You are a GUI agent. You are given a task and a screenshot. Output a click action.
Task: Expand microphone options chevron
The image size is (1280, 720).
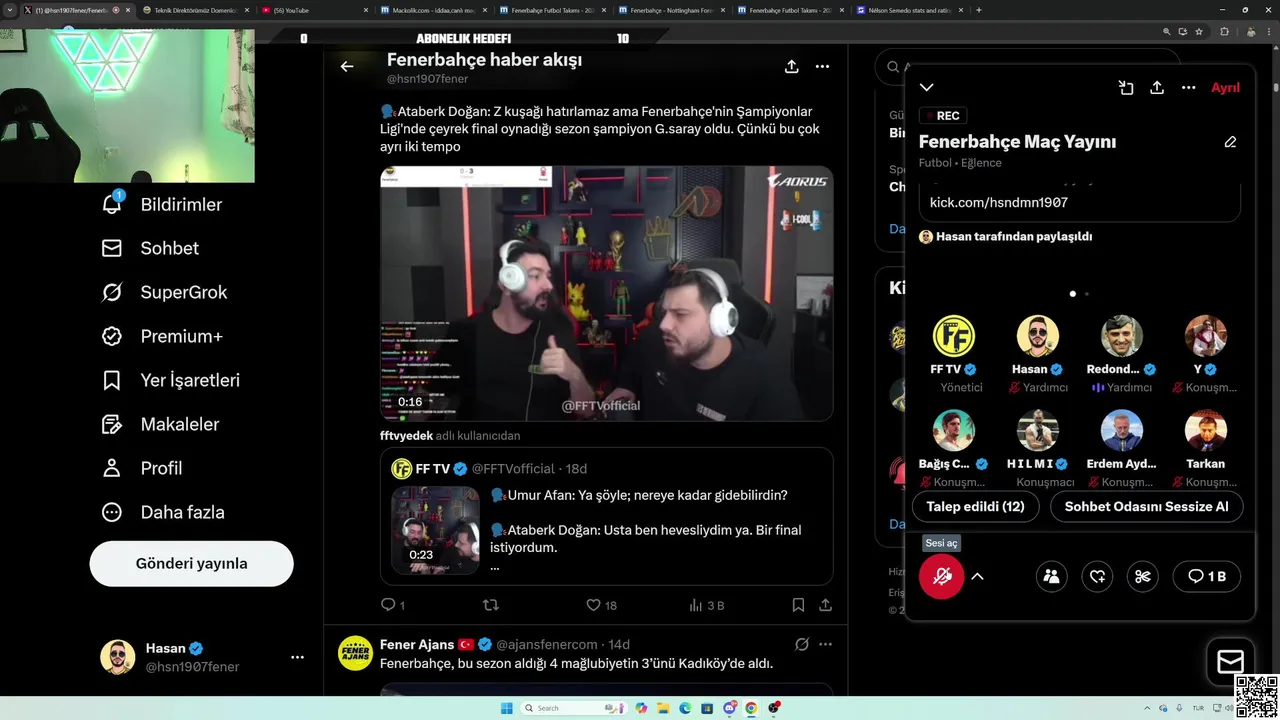tap(978, 576)
